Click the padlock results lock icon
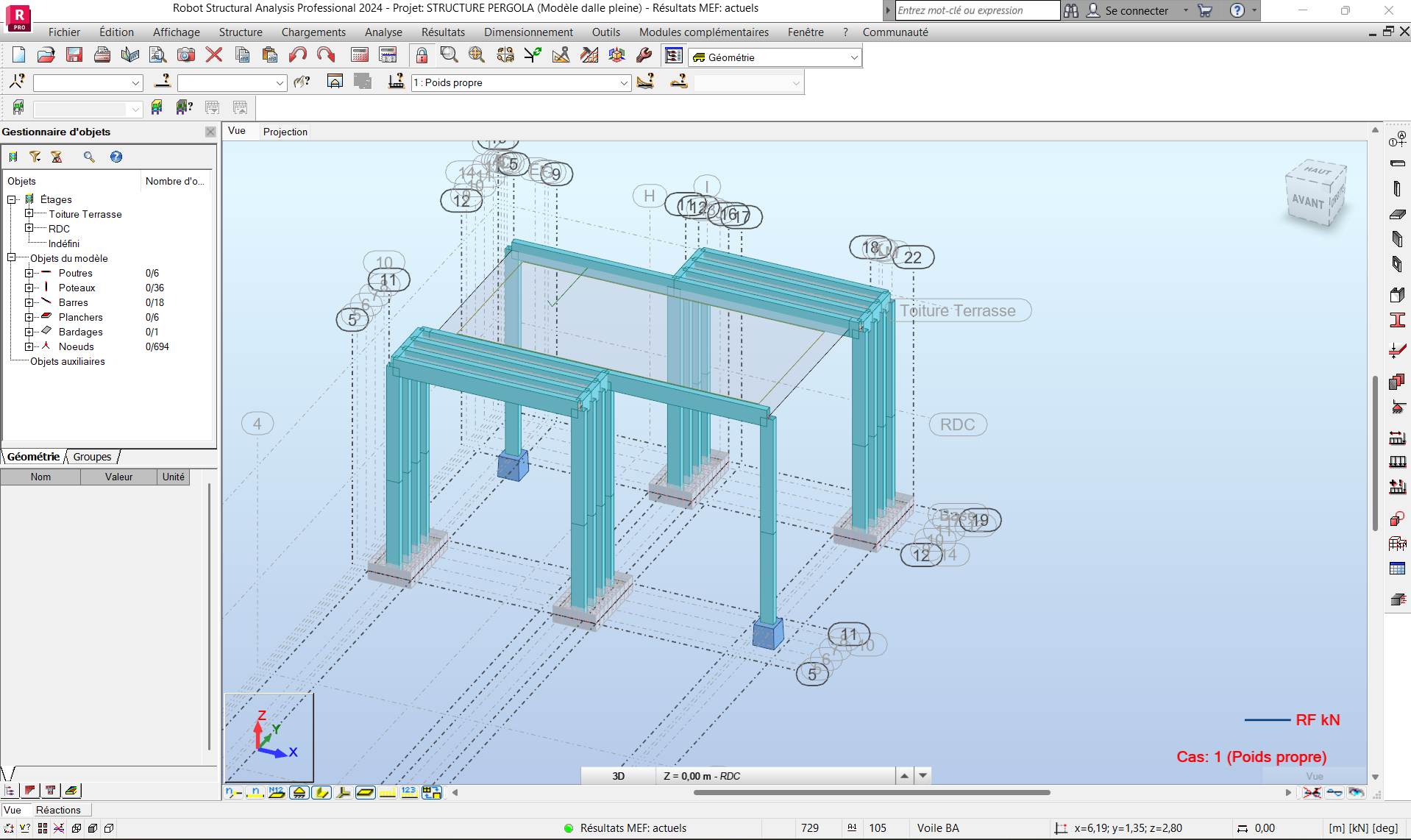The height and width of the screenshot is (840, 1411). click(x=422, y=55)
